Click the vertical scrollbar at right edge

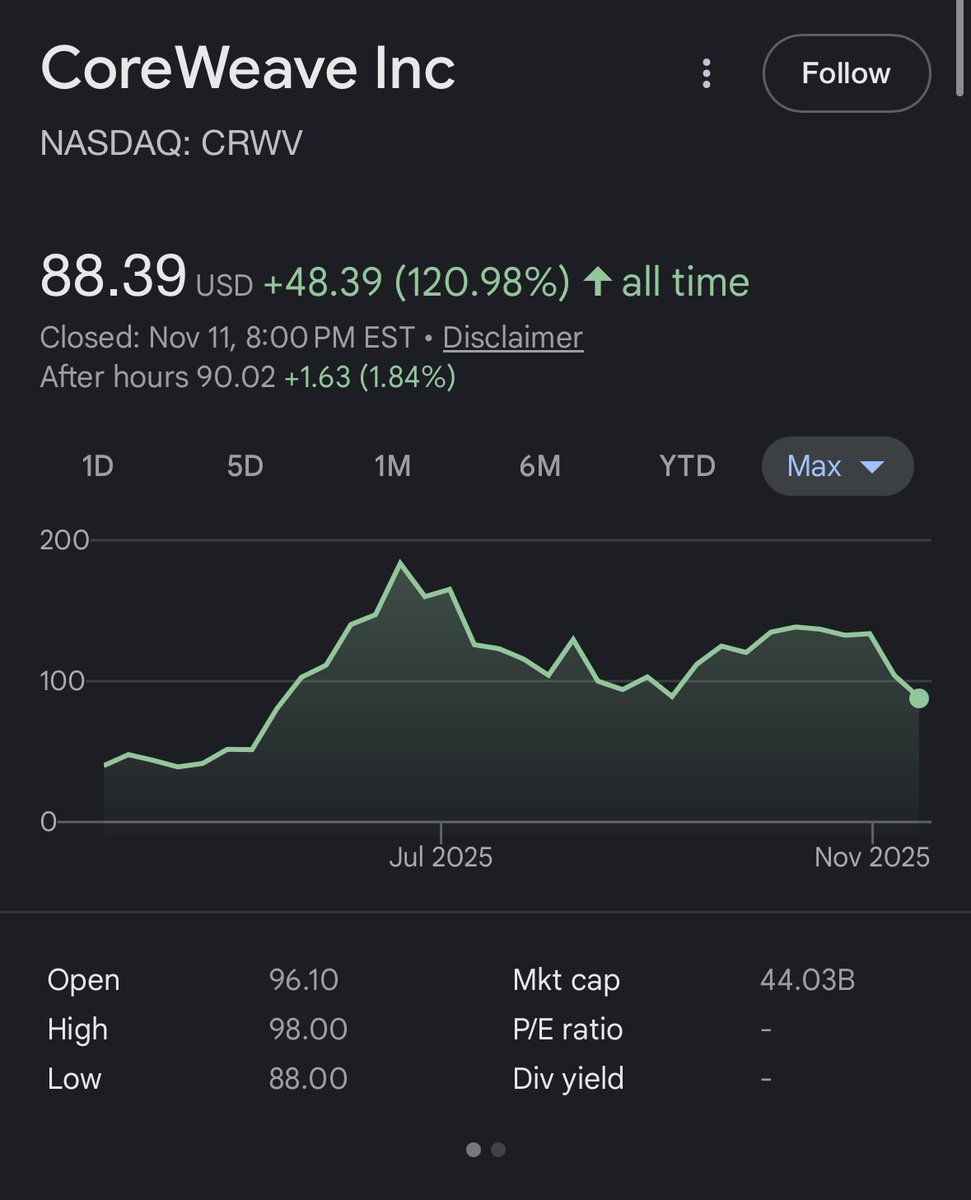962,50
